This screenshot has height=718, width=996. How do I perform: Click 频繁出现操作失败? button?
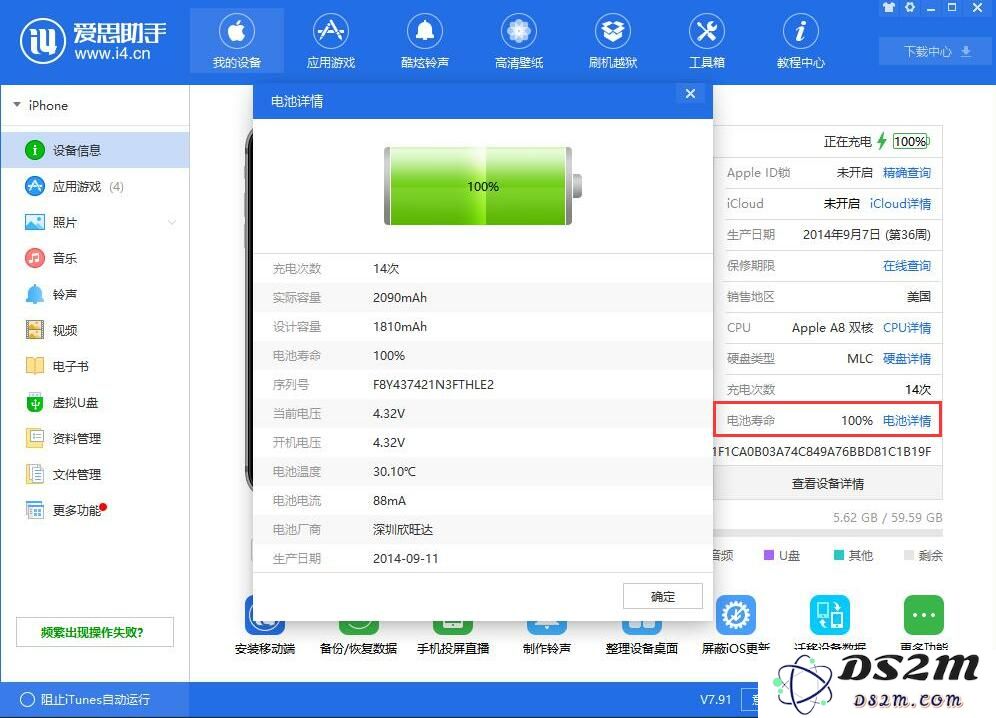click(x=95, y=632)
